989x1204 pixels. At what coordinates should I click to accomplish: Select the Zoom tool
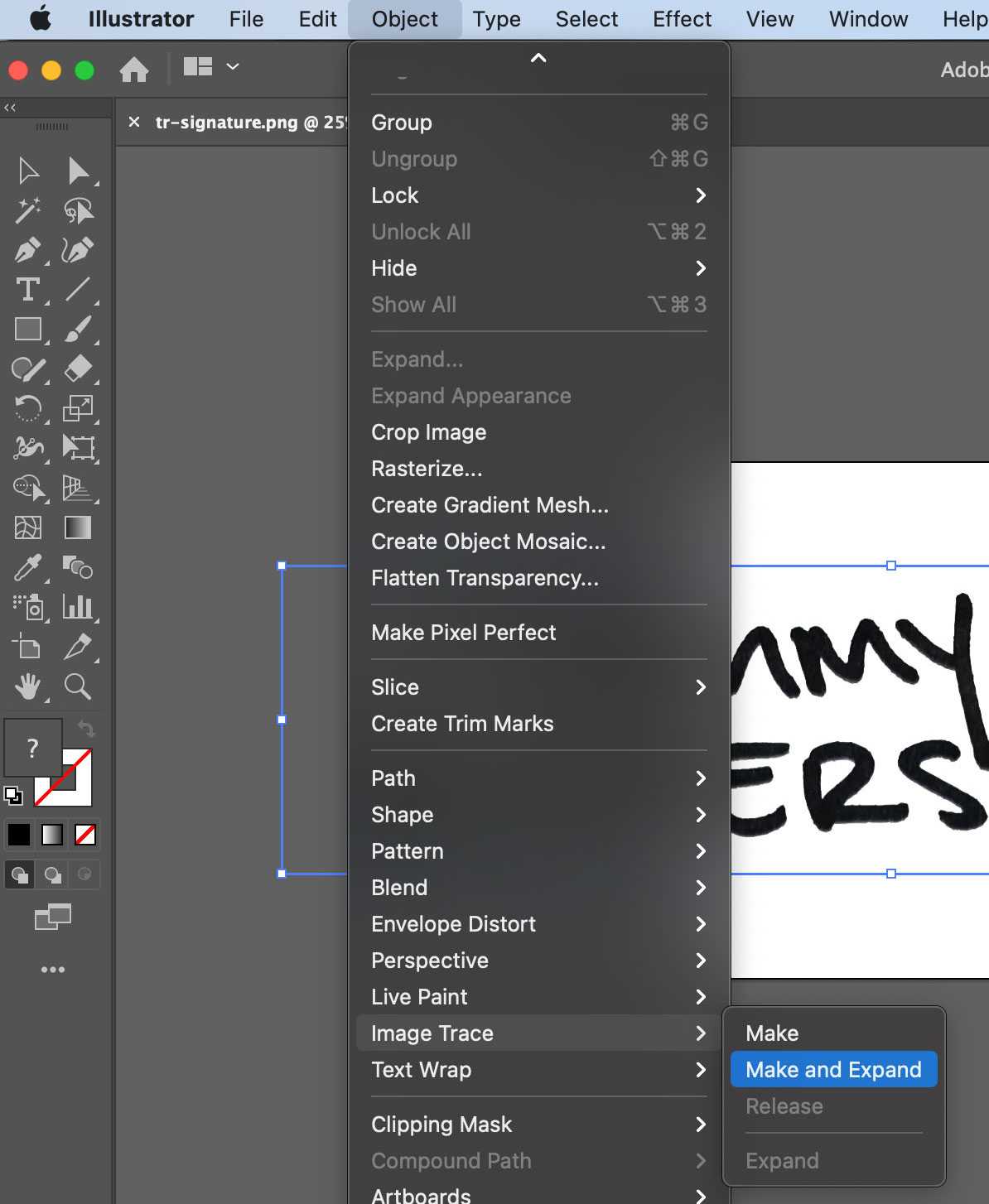click(79, 686)
